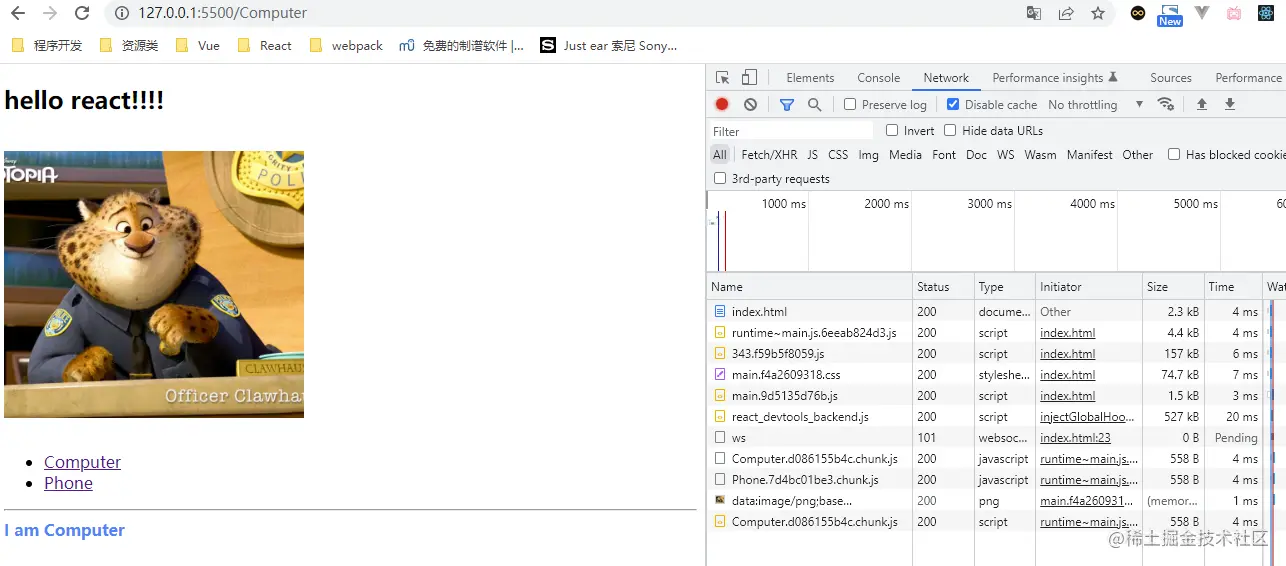
Task: Click the browser forward arrow
Action: 50,13
